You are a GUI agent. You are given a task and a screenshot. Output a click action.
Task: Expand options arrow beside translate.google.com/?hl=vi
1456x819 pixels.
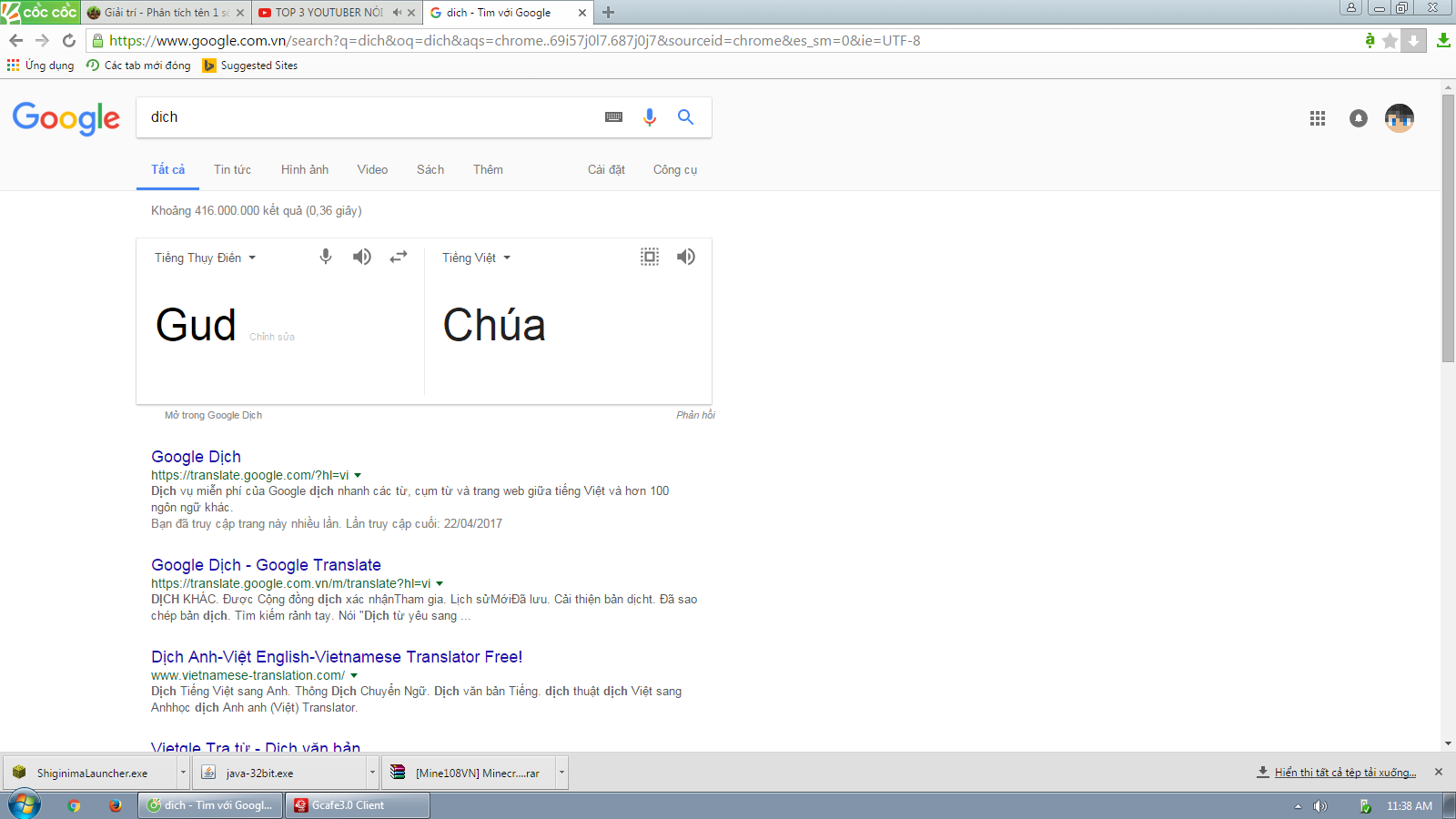[358, 475]
